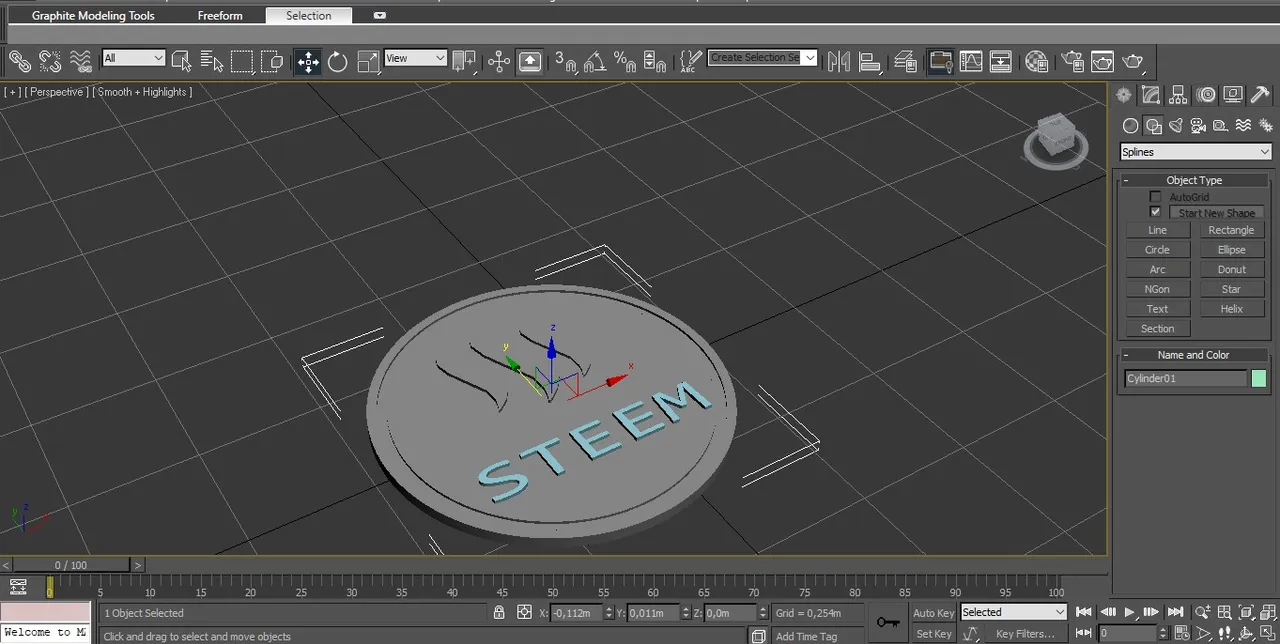This screenshot has width=1280, height=644.
Task: Toggle Angle Snap
Action: pos(596,62)
